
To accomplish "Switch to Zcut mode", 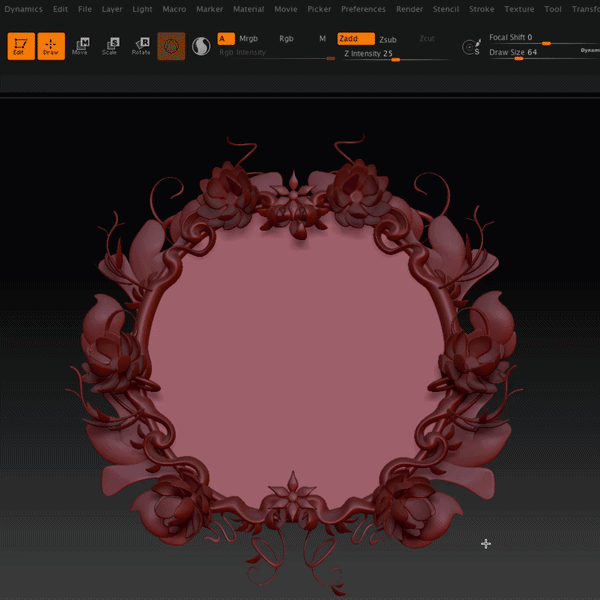I will pos(427,39).
